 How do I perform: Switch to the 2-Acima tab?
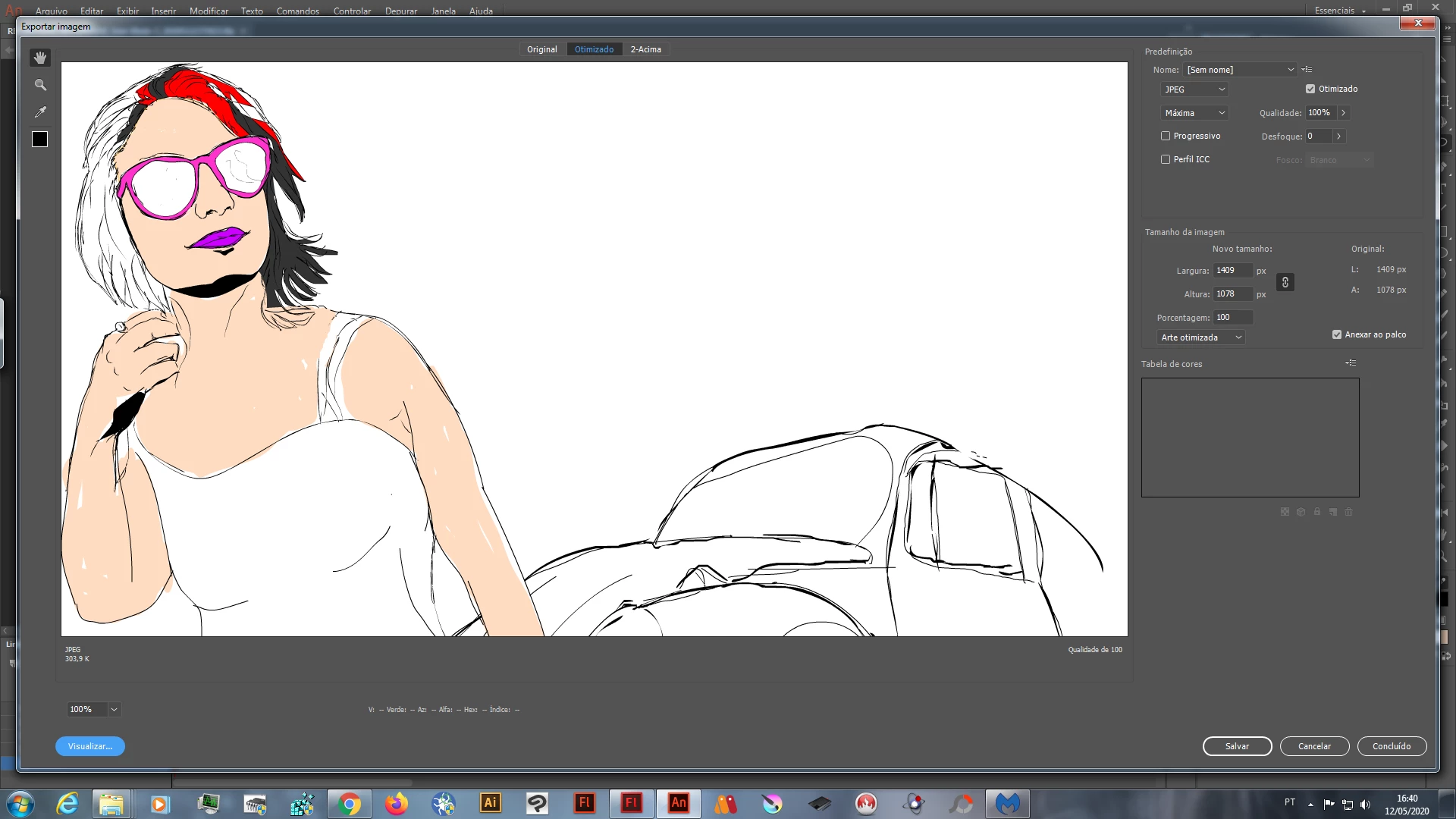645,49
